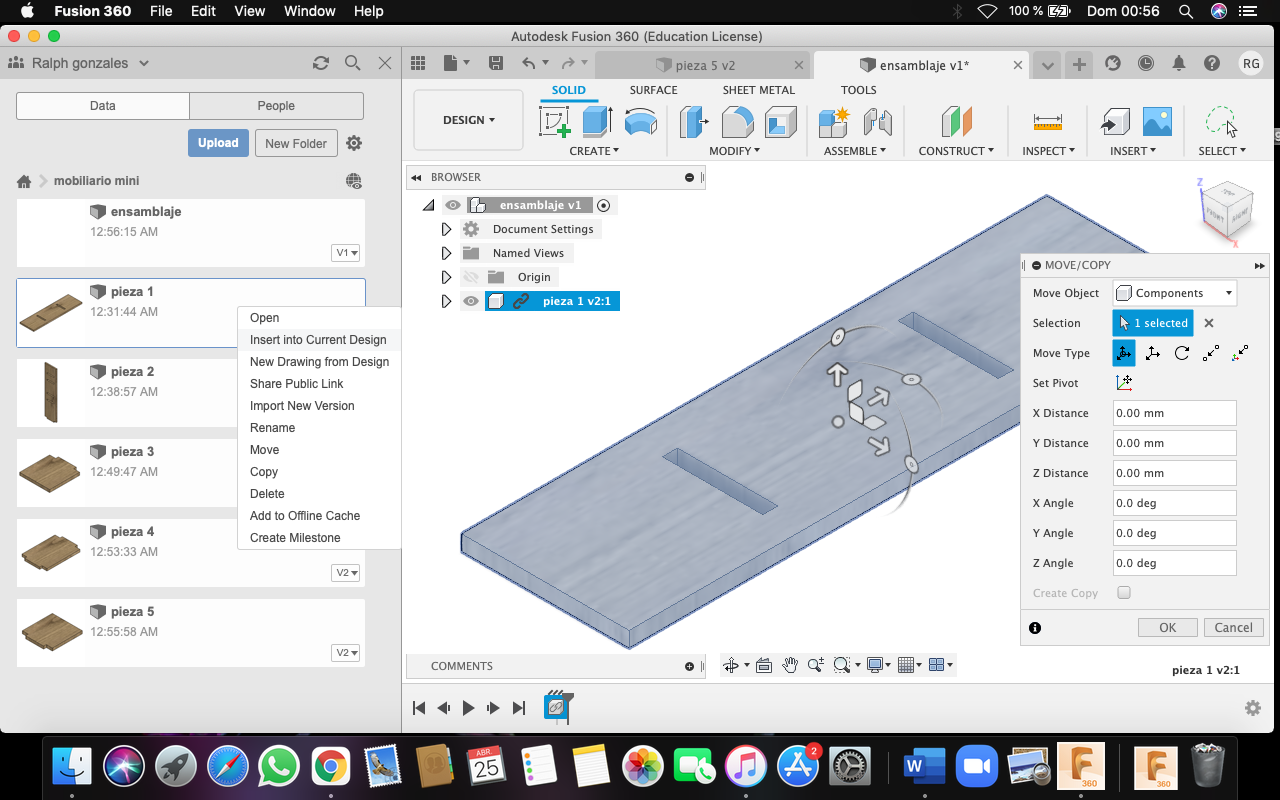
Task: Select the Extrude tool
Action: 597,122
